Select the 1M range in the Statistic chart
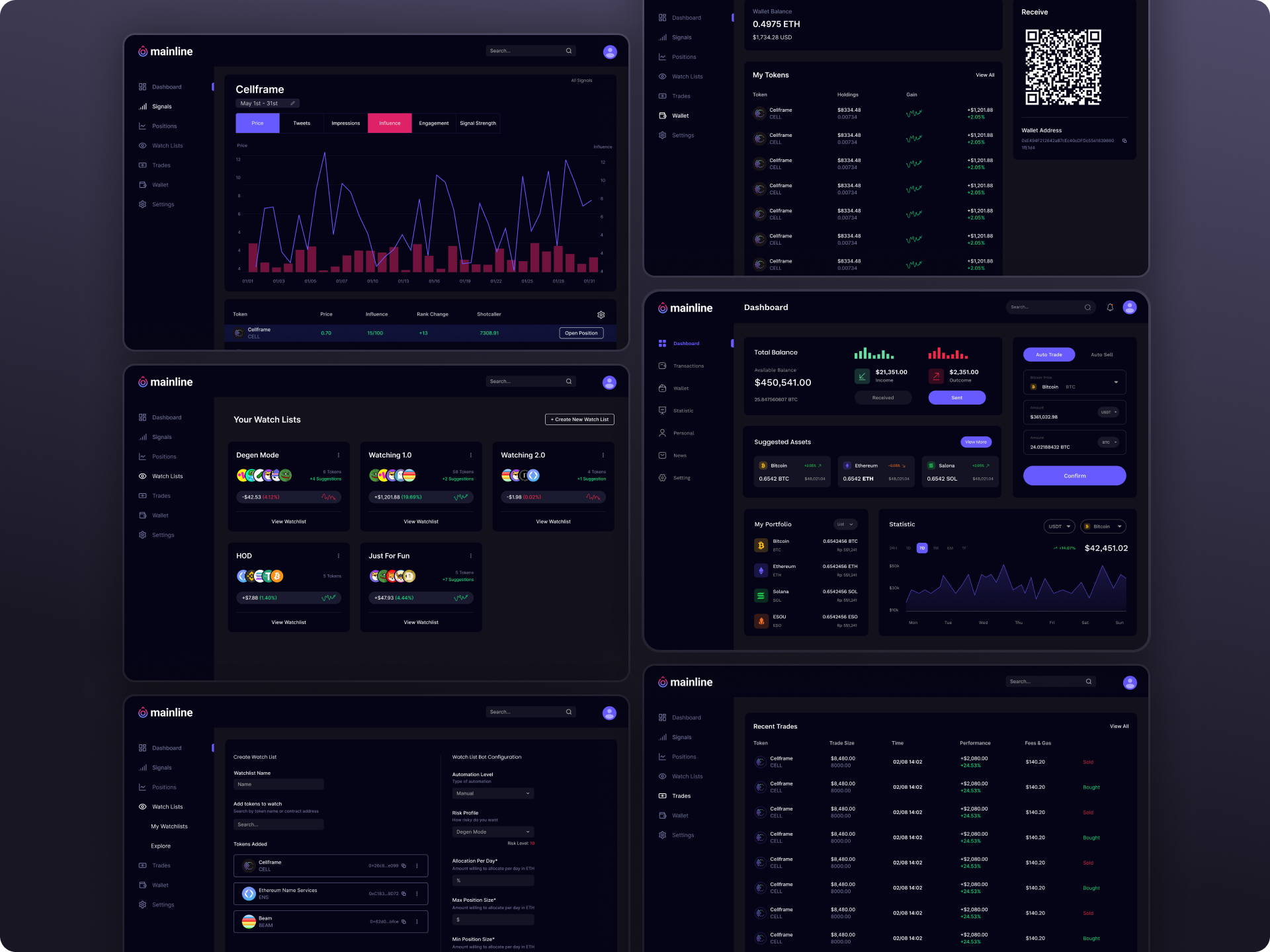This screenshot has width=1270, height=952. click(935, 548)
